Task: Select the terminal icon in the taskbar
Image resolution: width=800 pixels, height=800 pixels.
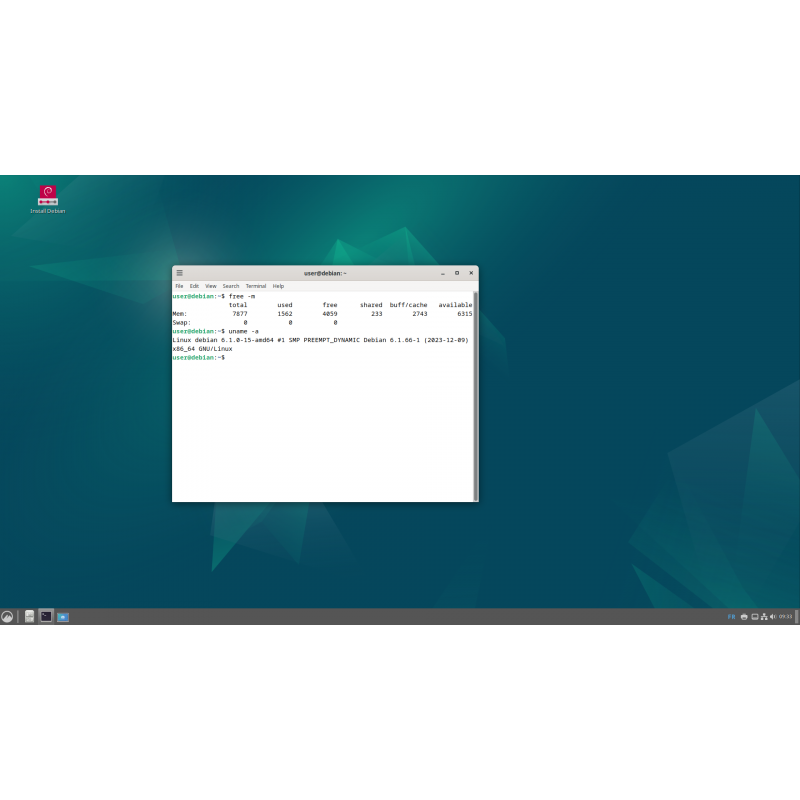Action: pos(46,616)
